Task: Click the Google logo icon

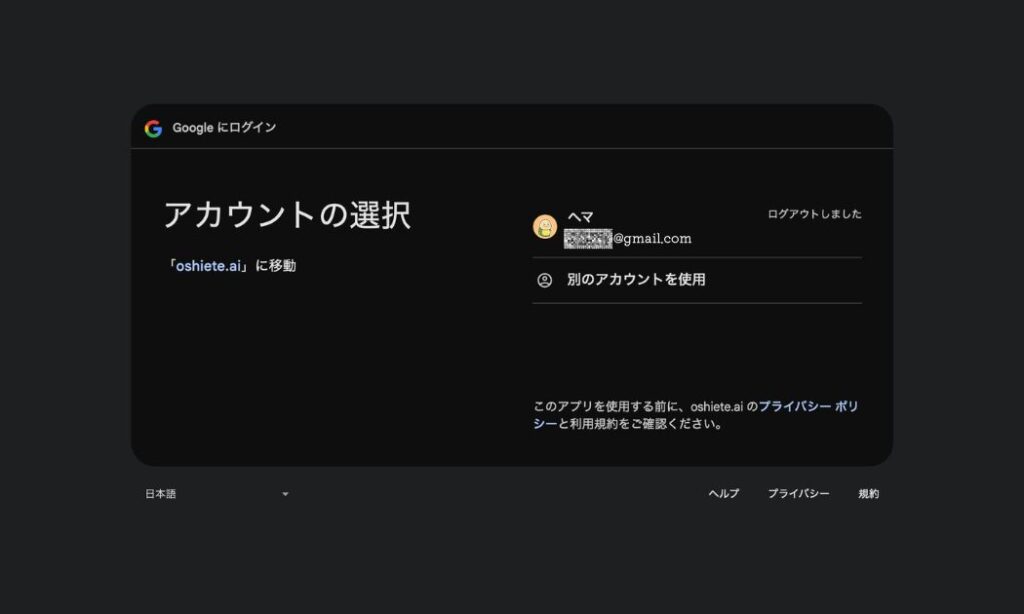Action: click(x=153, y=128)
